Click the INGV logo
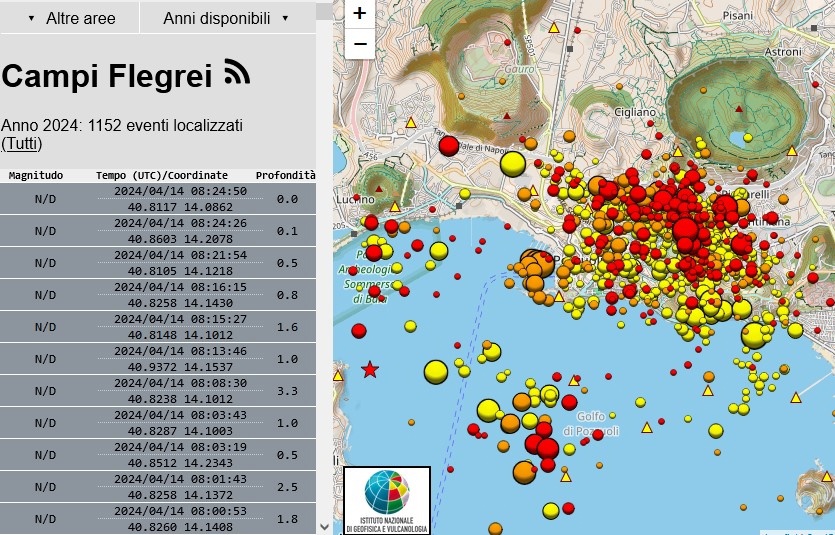This screenshot has height=535, width=835. coord(387,500)
